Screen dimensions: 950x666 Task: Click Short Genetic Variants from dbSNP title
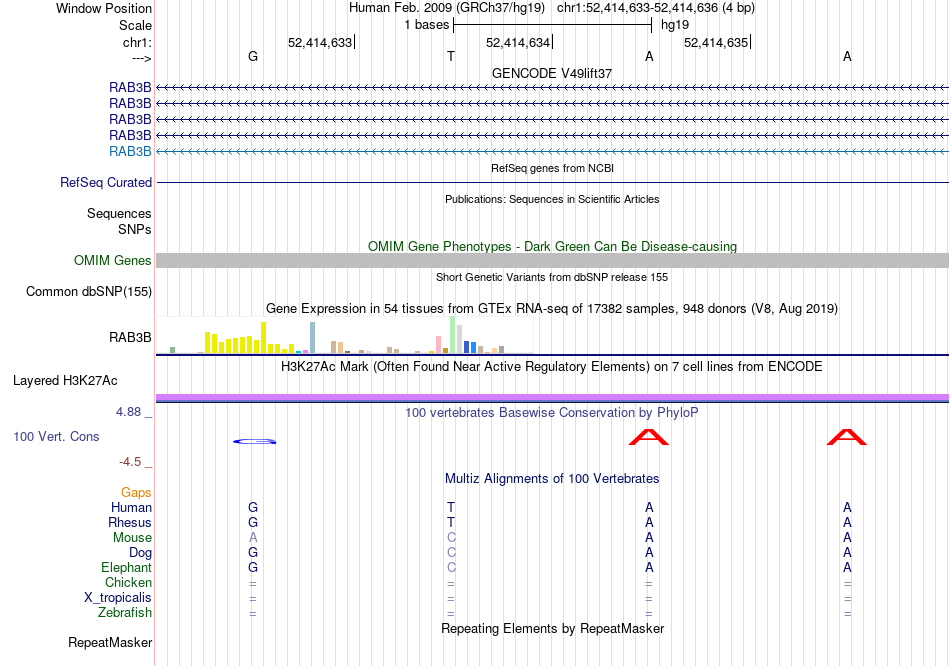pyautogui.click(x=552, y=277)
